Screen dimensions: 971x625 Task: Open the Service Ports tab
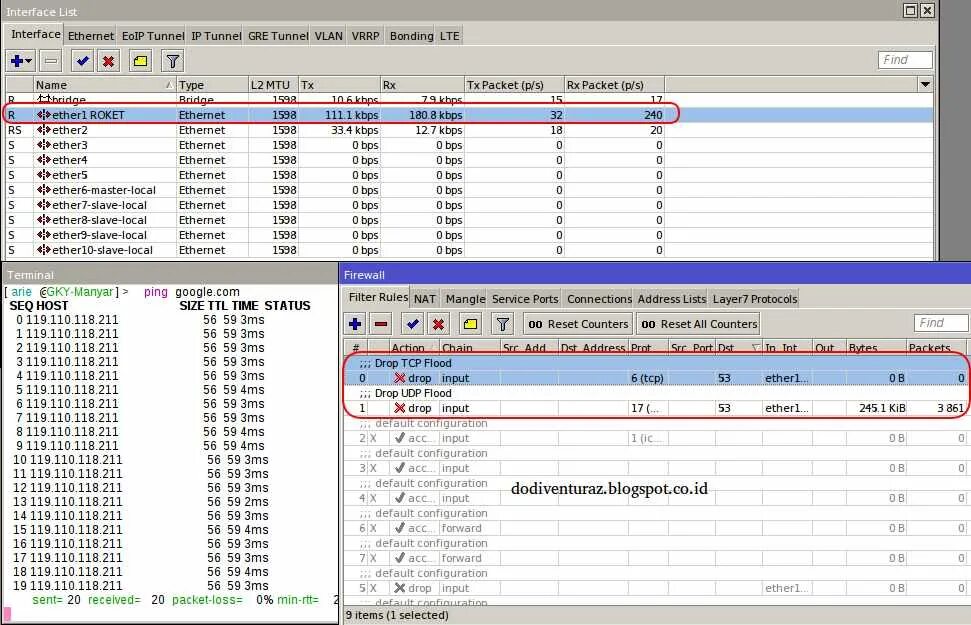(525, 299)
